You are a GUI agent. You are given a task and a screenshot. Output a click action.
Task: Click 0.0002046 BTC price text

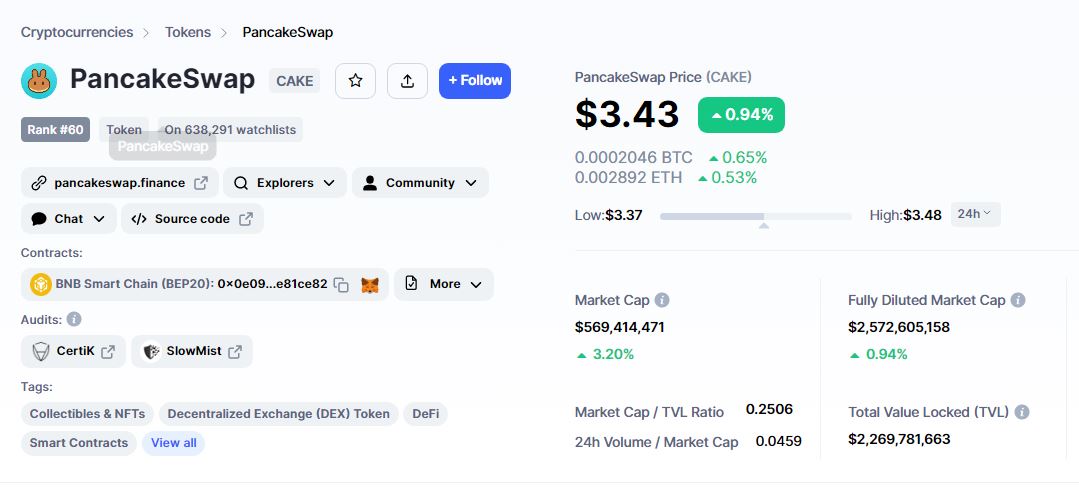[x=634, y=157]
